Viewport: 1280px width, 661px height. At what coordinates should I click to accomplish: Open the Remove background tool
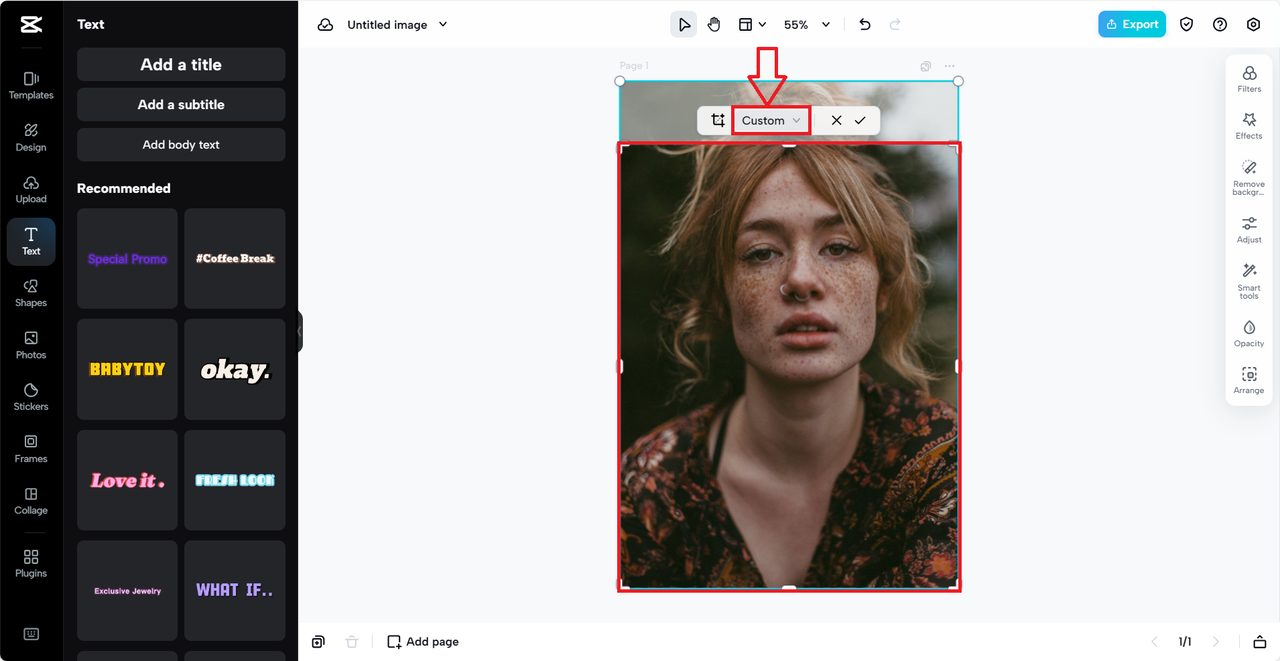(1249, 178)
